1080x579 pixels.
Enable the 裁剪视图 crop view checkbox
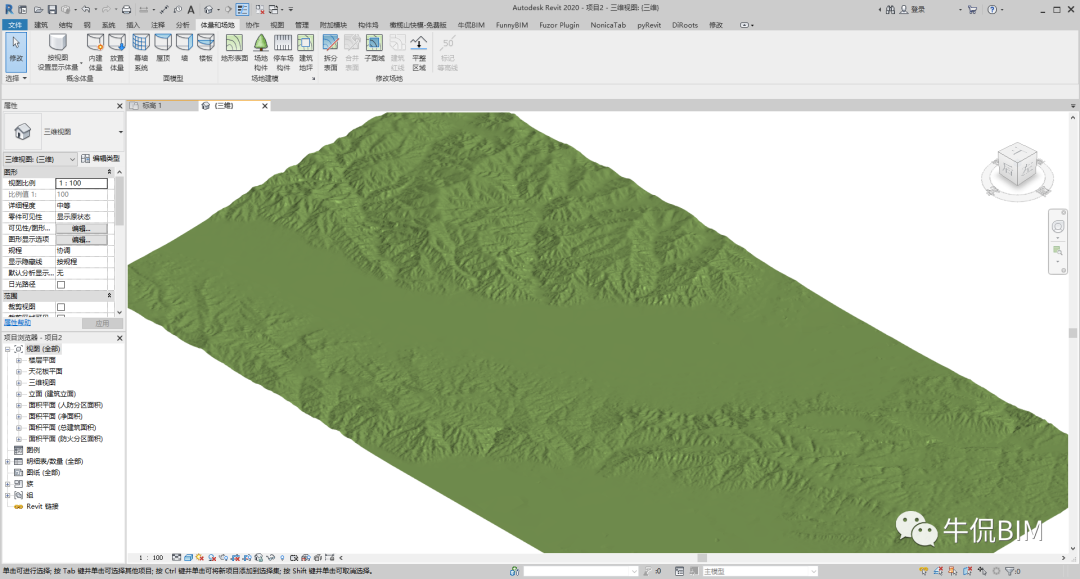[61, 307]
